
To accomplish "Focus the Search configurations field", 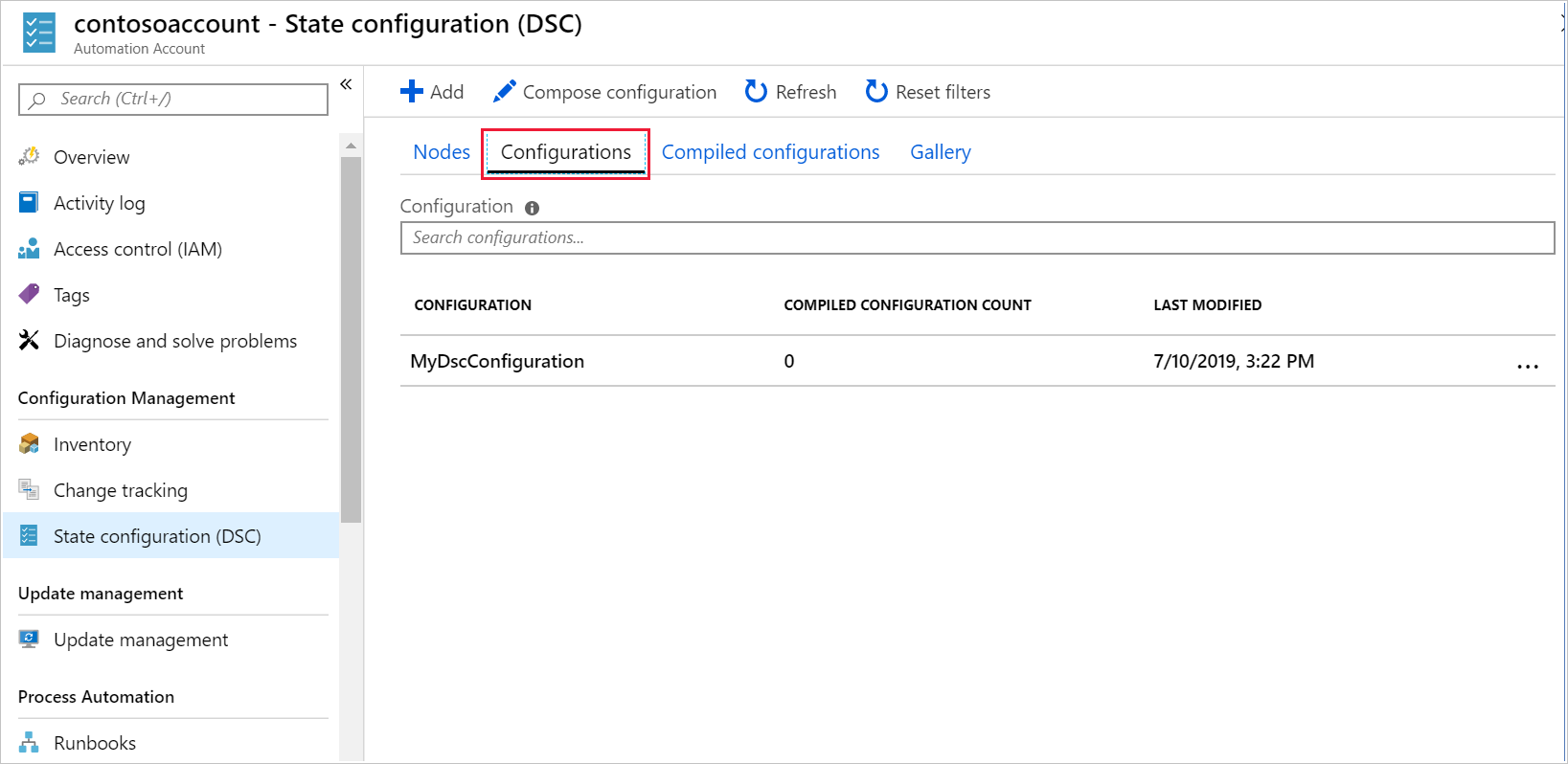I will click(977, 237).
